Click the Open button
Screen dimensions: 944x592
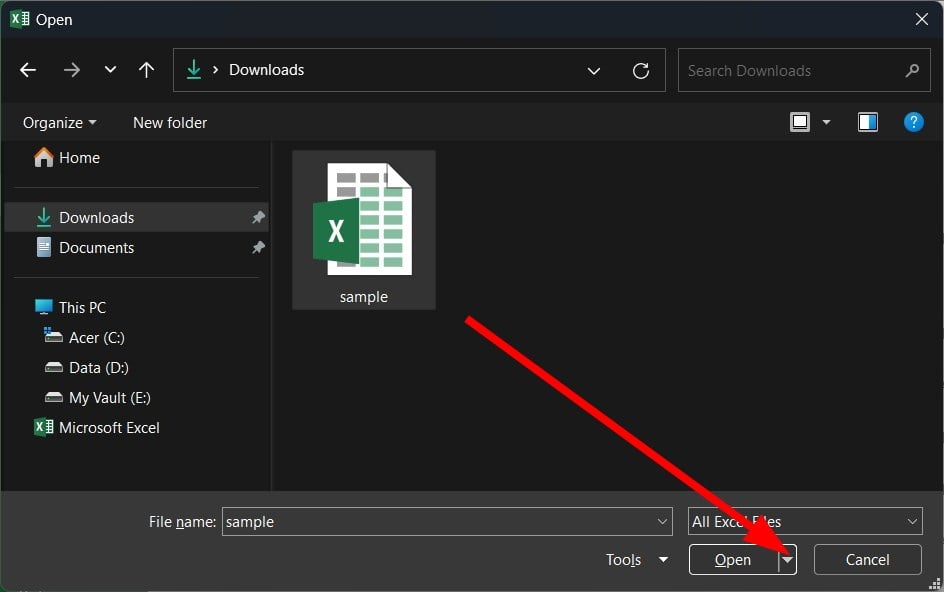coord(733,560)
